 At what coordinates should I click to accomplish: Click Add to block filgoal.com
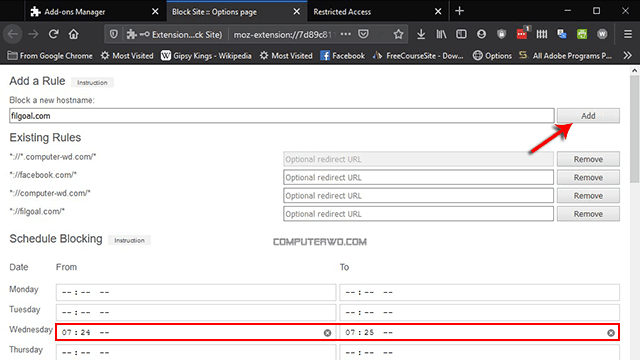[x=588, y=116]
